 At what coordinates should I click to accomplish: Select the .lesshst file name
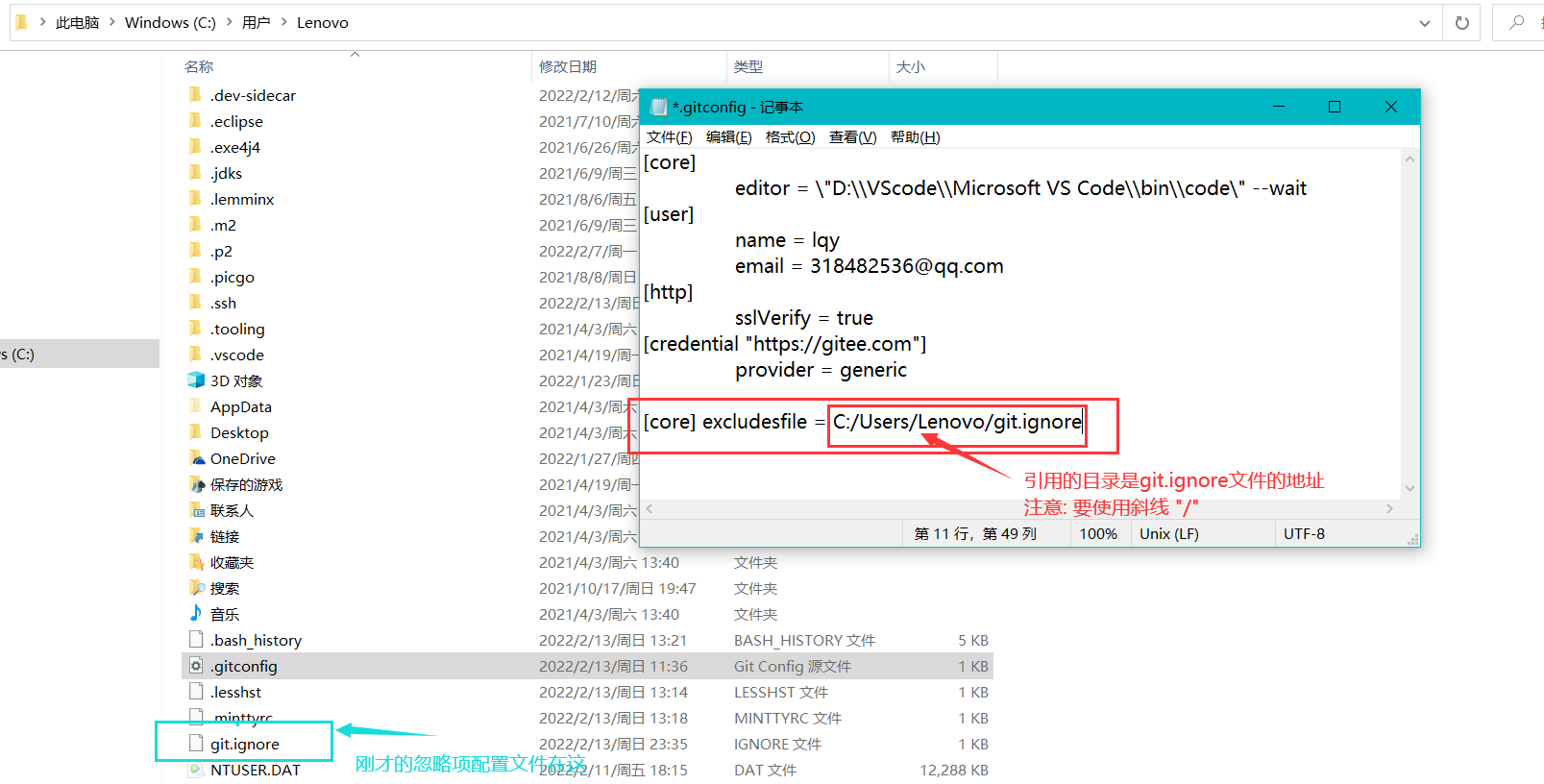coord(235,692)
